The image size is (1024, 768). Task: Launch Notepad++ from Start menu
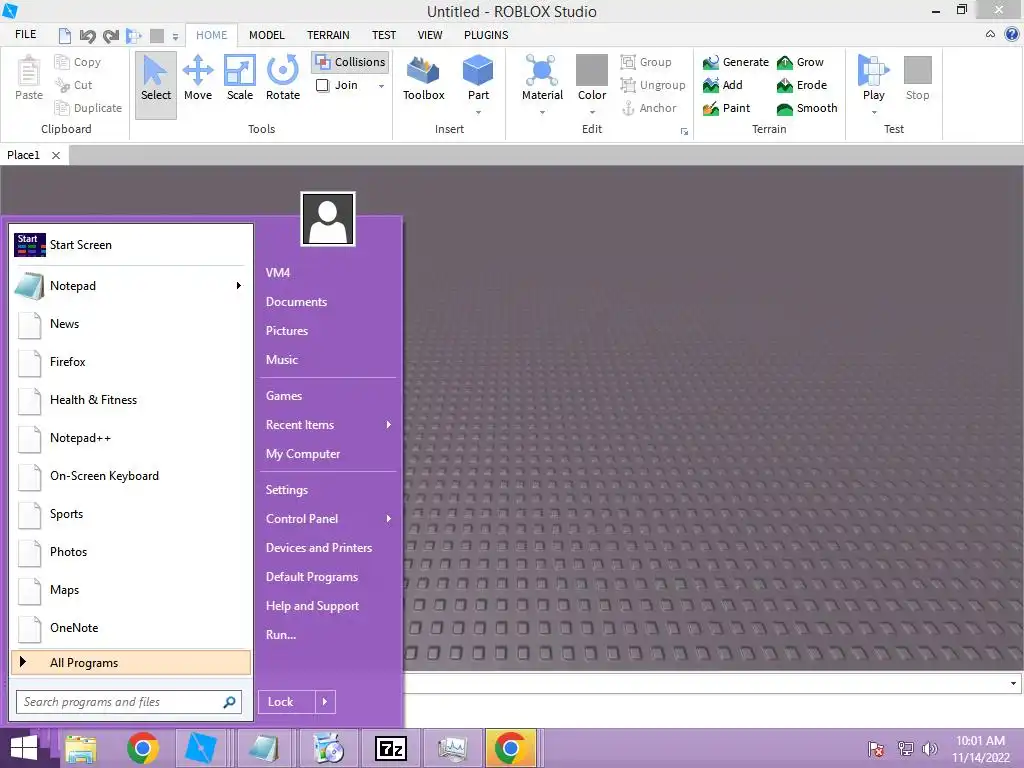pos(131,438)
